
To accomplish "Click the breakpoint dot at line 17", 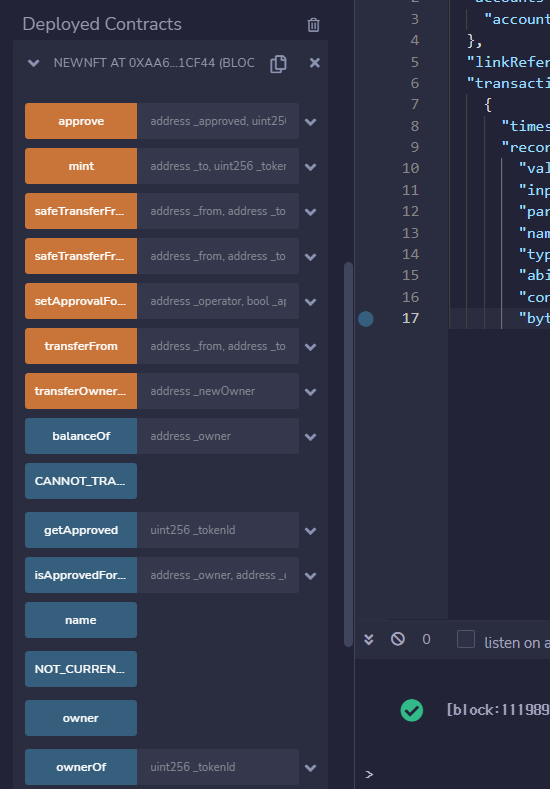I will coord(366,319).
